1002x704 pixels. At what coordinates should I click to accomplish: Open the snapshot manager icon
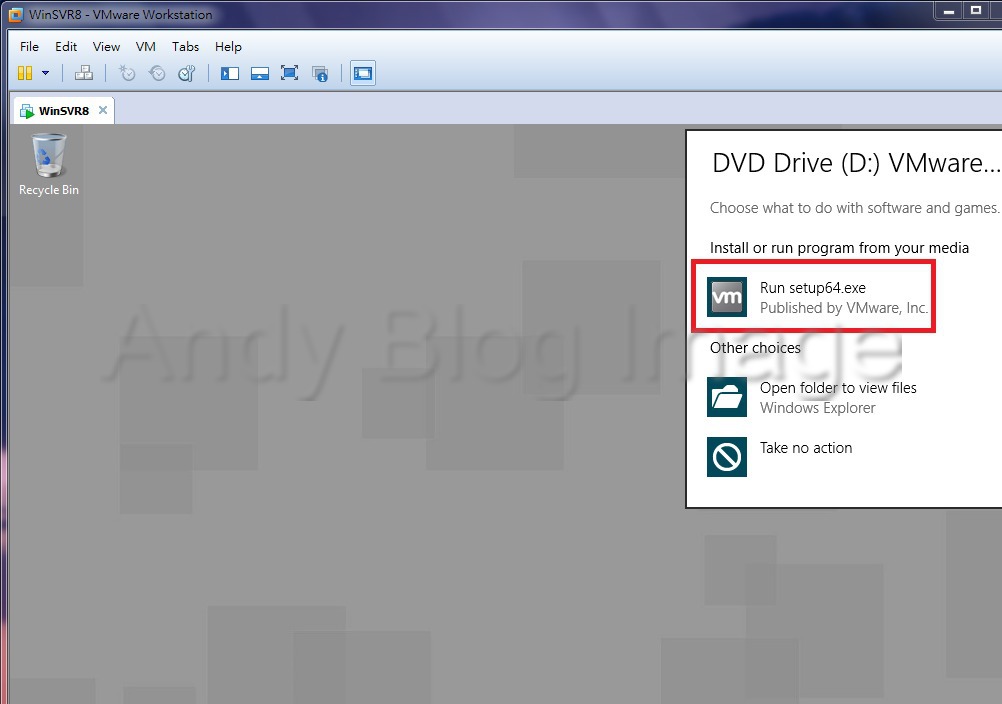tap(186, 73)
